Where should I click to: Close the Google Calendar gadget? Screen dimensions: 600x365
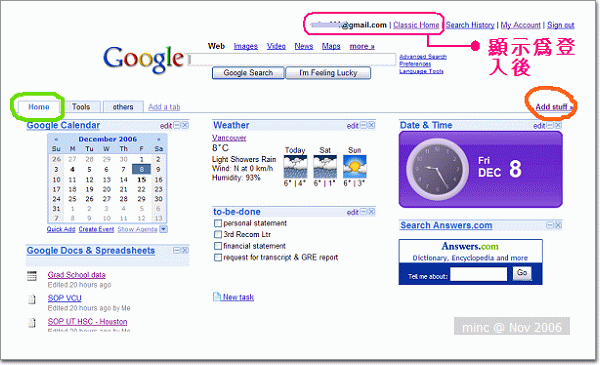(185, 125)
